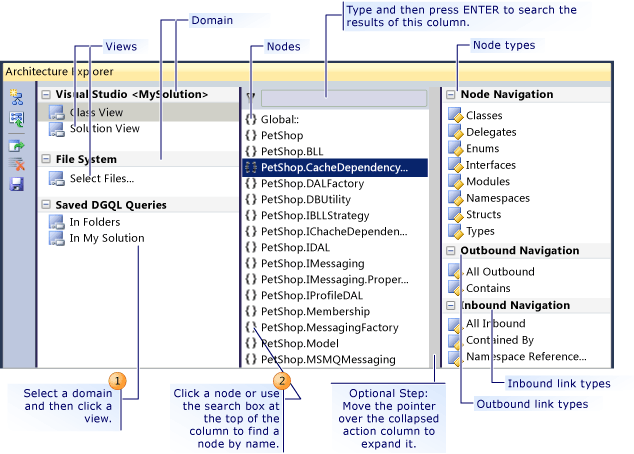Click the clear columns red X toolbar icon

17,164
